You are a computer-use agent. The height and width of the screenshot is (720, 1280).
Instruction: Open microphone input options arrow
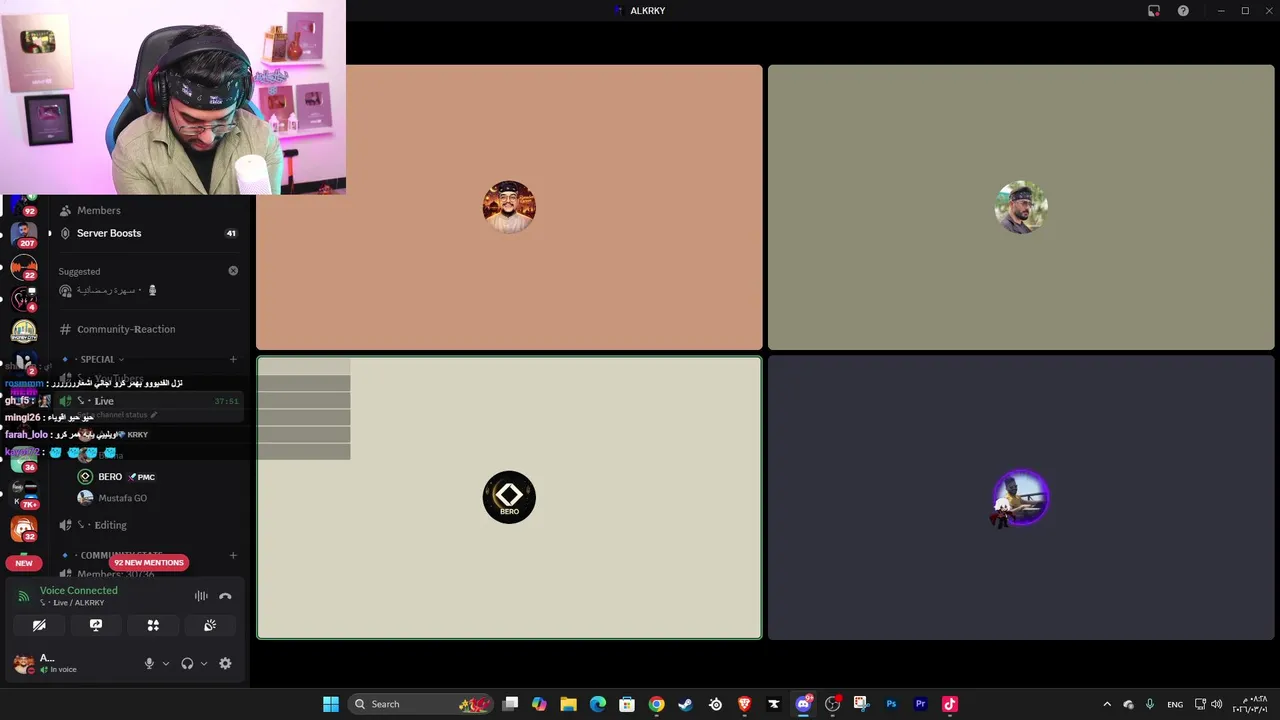[166, 663]
